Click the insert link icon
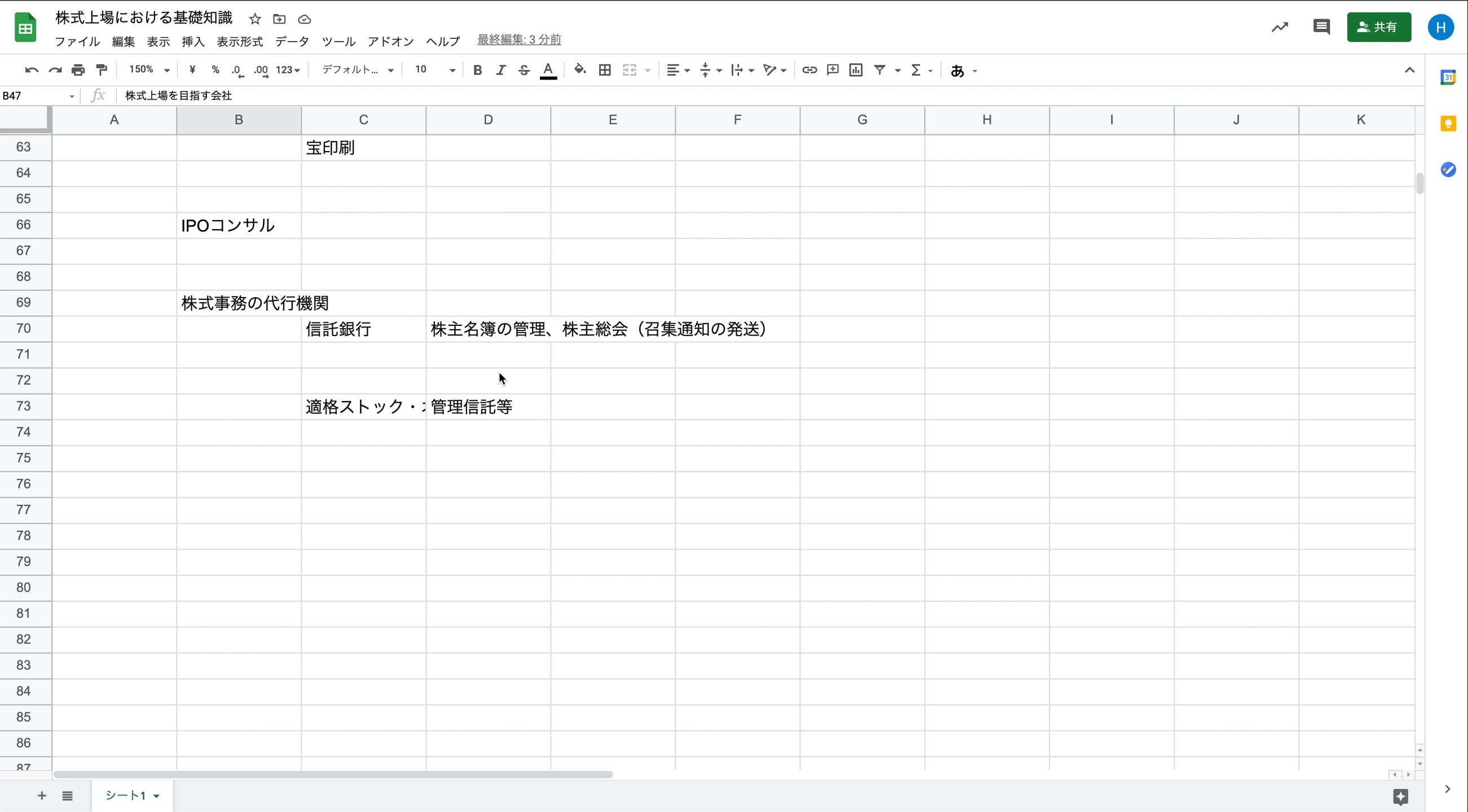1468x812 pixels. coord(809,70)
